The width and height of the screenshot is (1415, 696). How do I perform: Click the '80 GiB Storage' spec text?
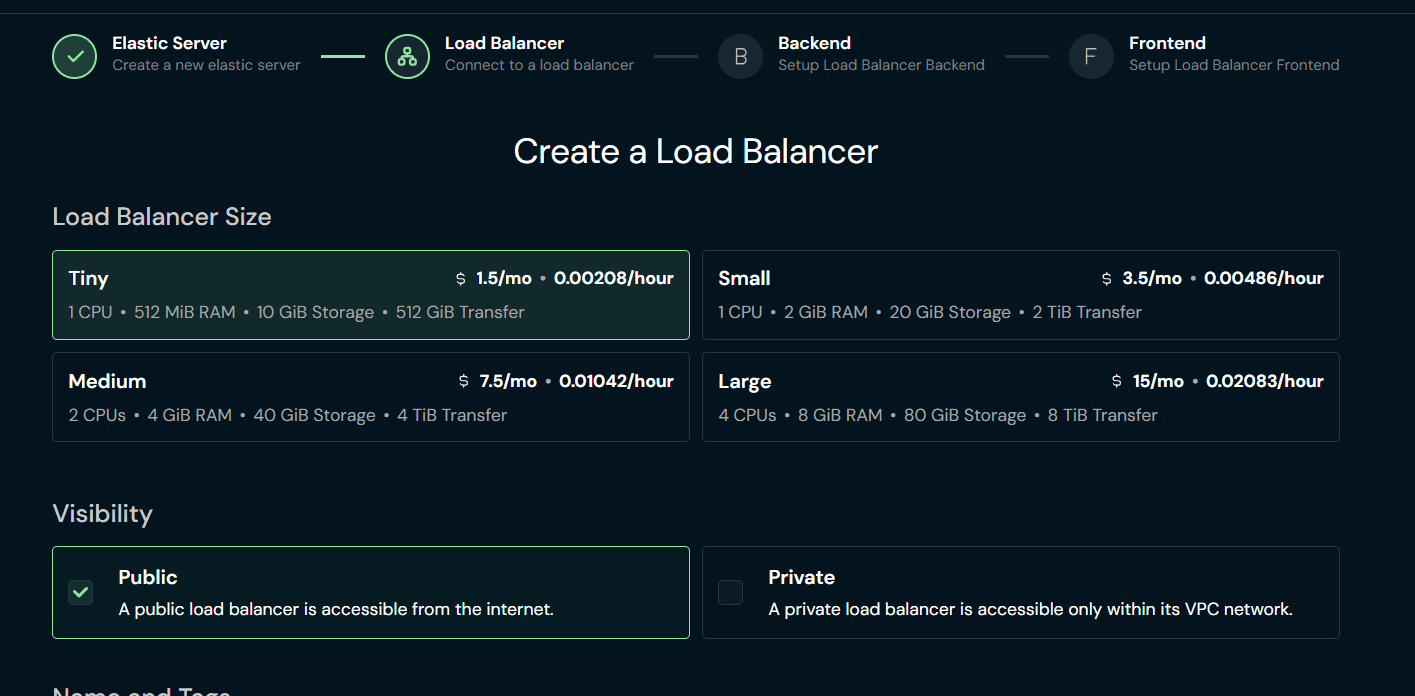[x=965, y=415]
